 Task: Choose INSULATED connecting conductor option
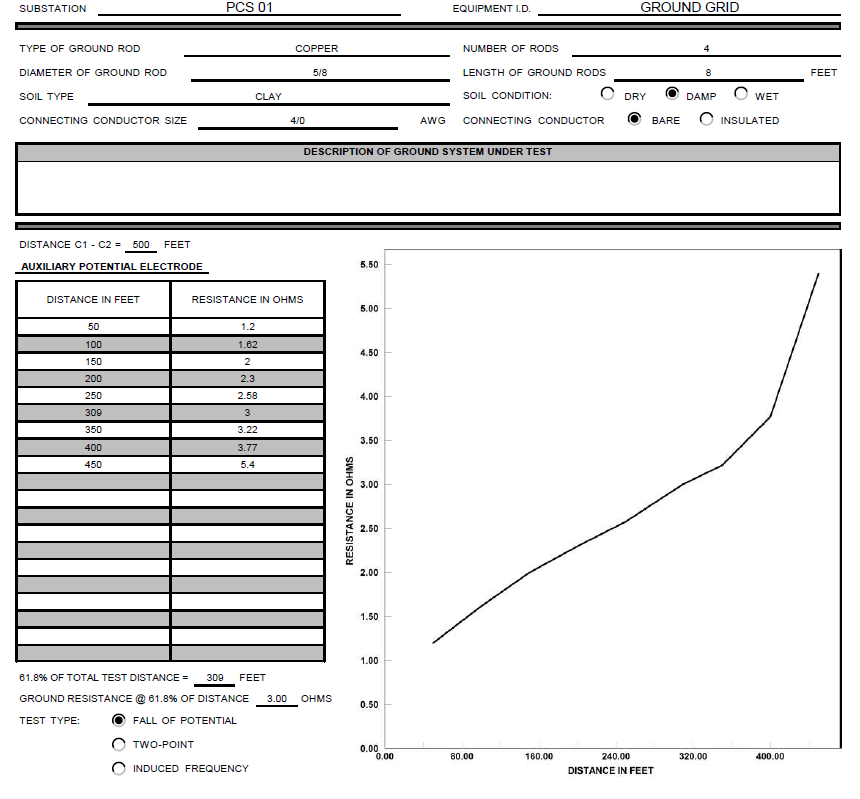pos(707,119)
